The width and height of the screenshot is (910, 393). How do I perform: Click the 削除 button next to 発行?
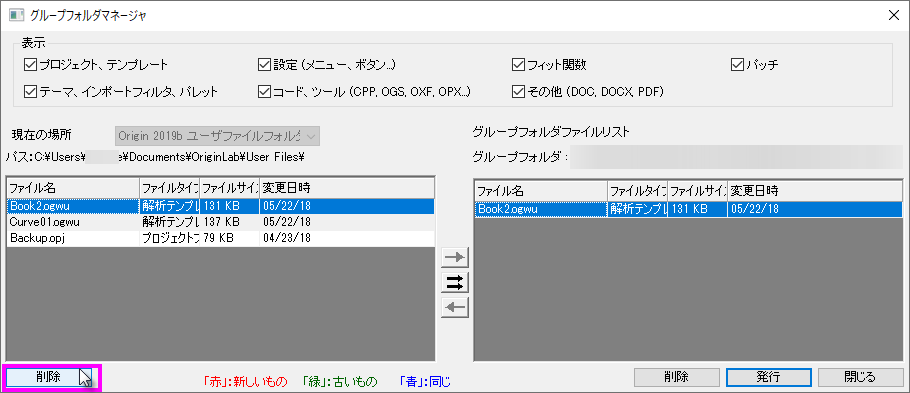676,377
